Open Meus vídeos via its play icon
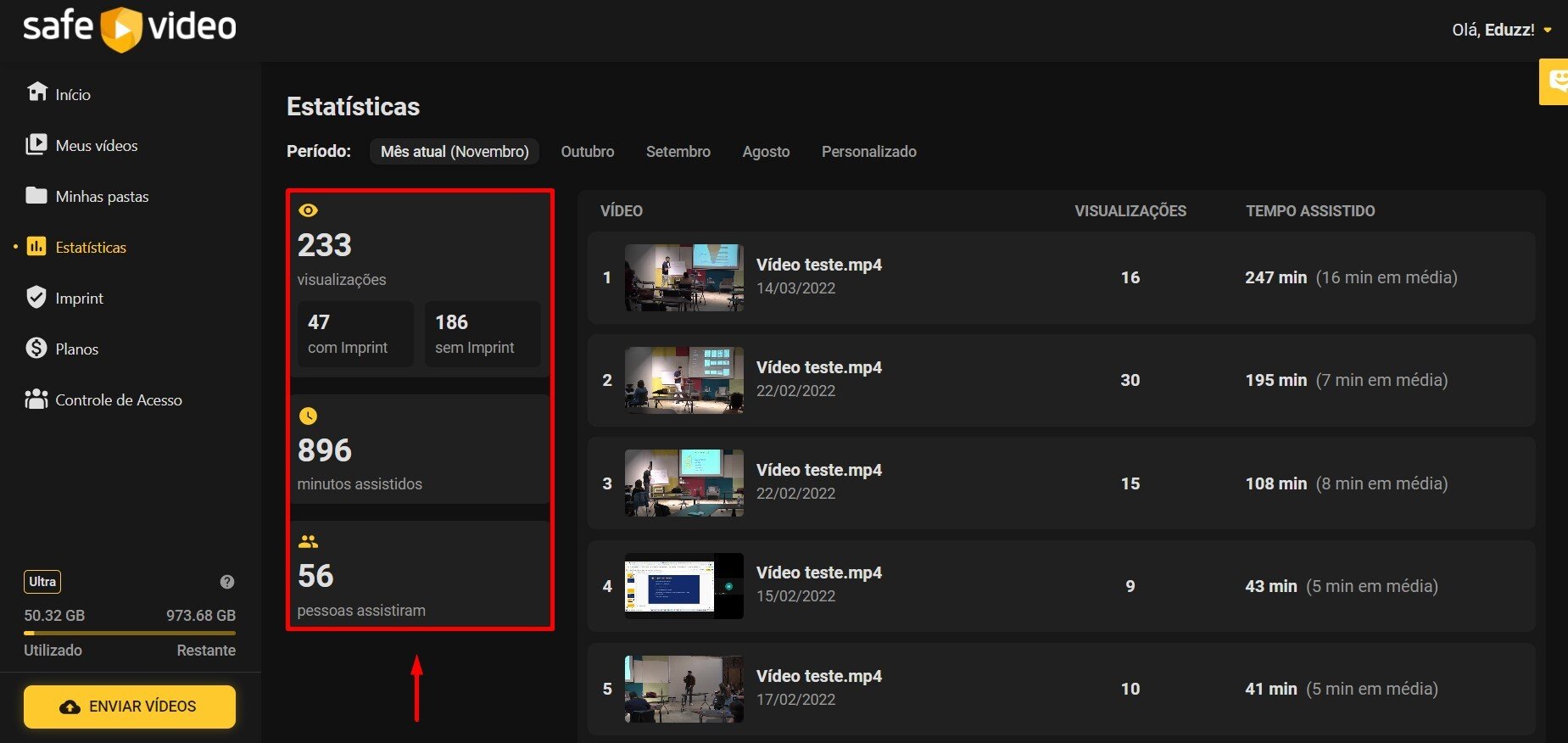 point(36,144)
